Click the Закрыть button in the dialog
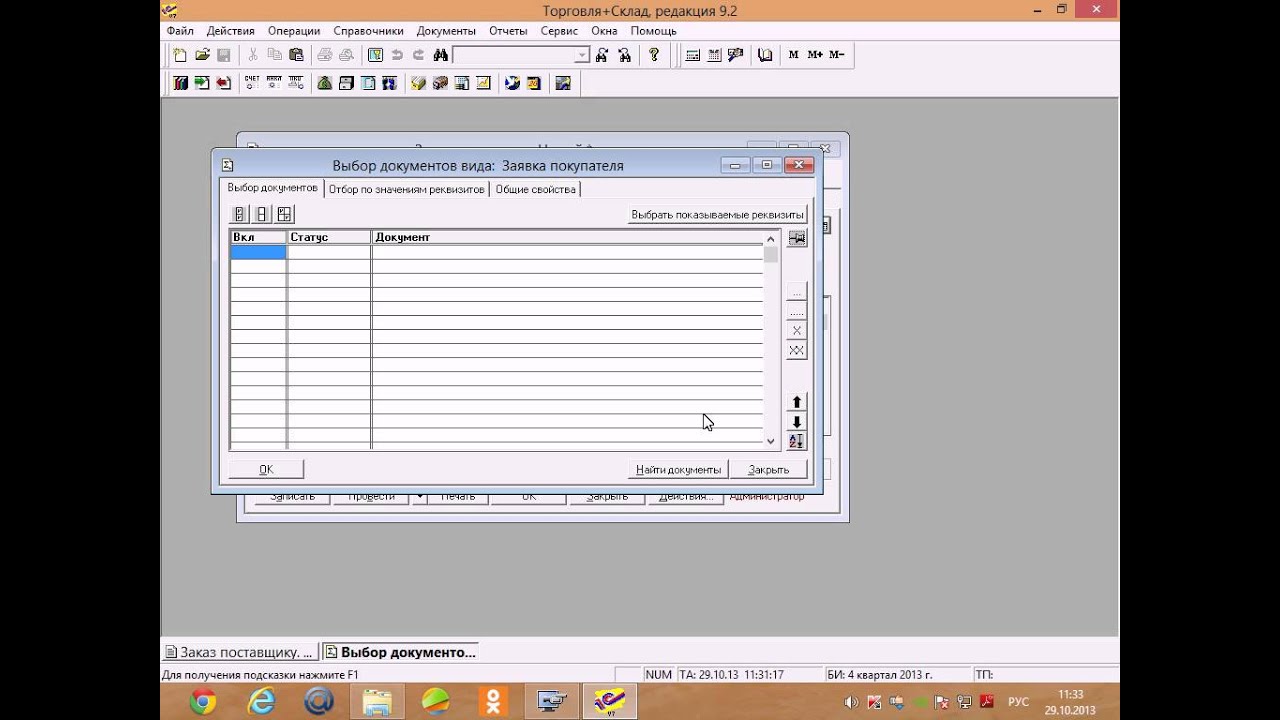The width and height of the screenshot is (1280, 720). [x=768, y=469]
